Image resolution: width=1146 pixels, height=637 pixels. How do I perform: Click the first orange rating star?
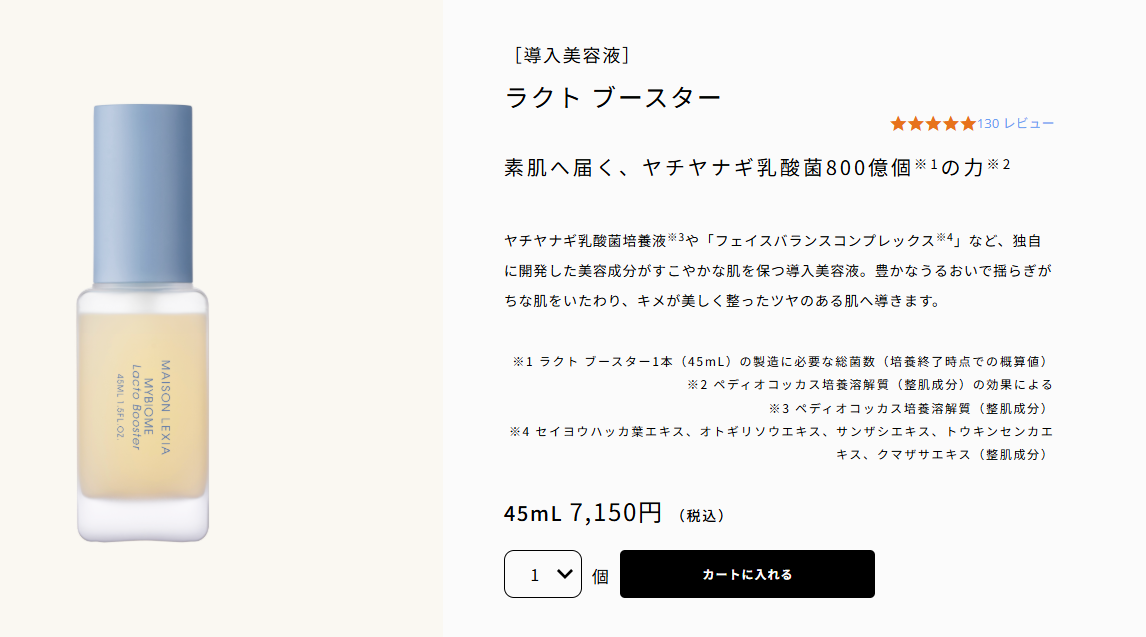point(897,124)
